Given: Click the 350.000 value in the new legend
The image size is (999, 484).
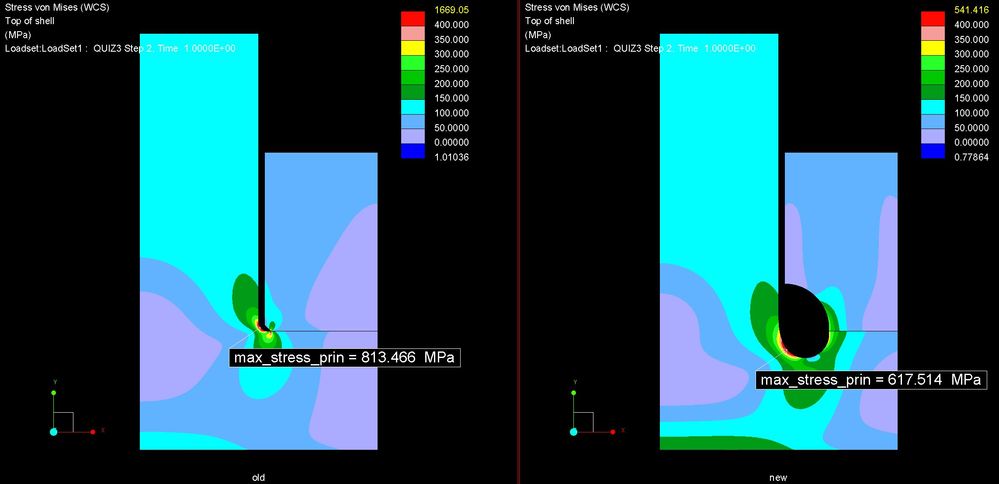Looking at the screenshot, I should coord(971,39).
